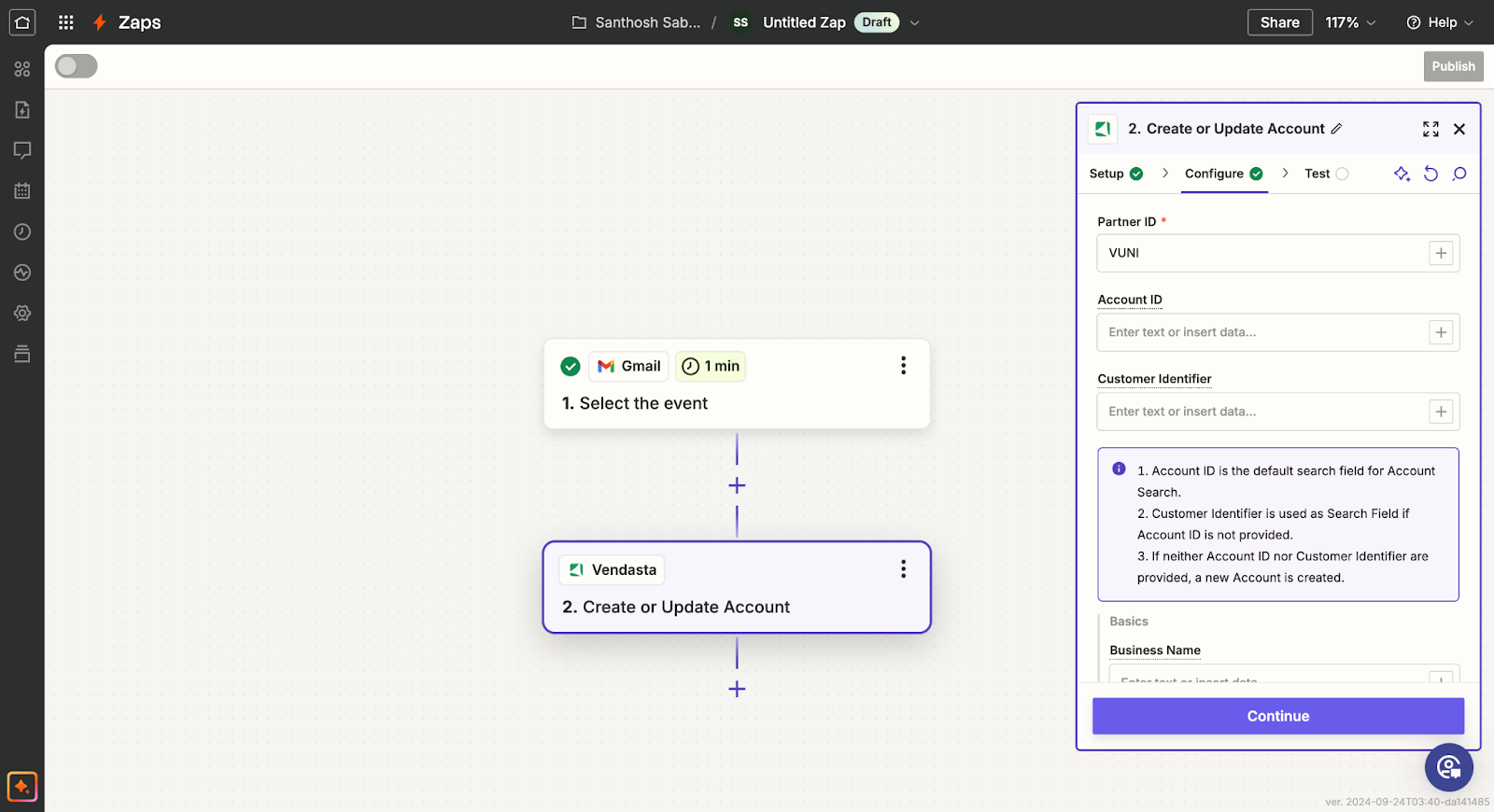
Task: Open the Santhosh Sab... folder link
Action: pos(636,22)
